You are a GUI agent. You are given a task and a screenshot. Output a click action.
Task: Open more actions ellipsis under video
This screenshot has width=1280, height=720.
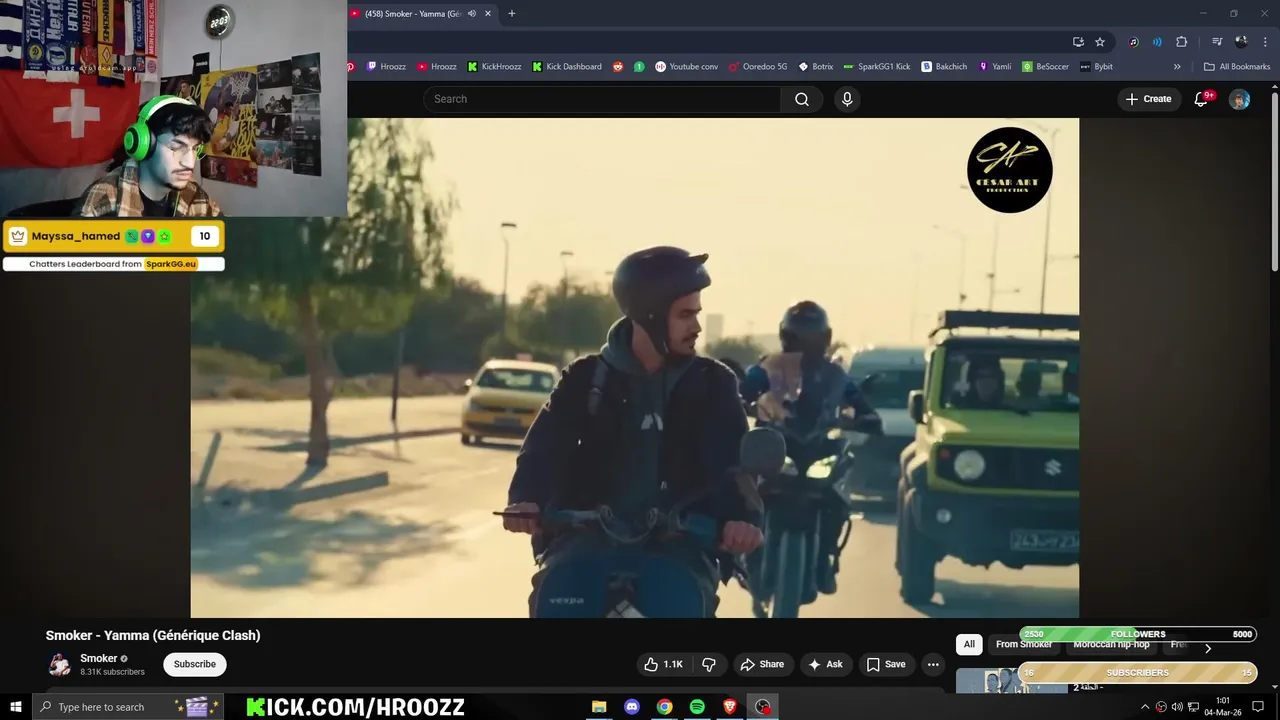933,664
